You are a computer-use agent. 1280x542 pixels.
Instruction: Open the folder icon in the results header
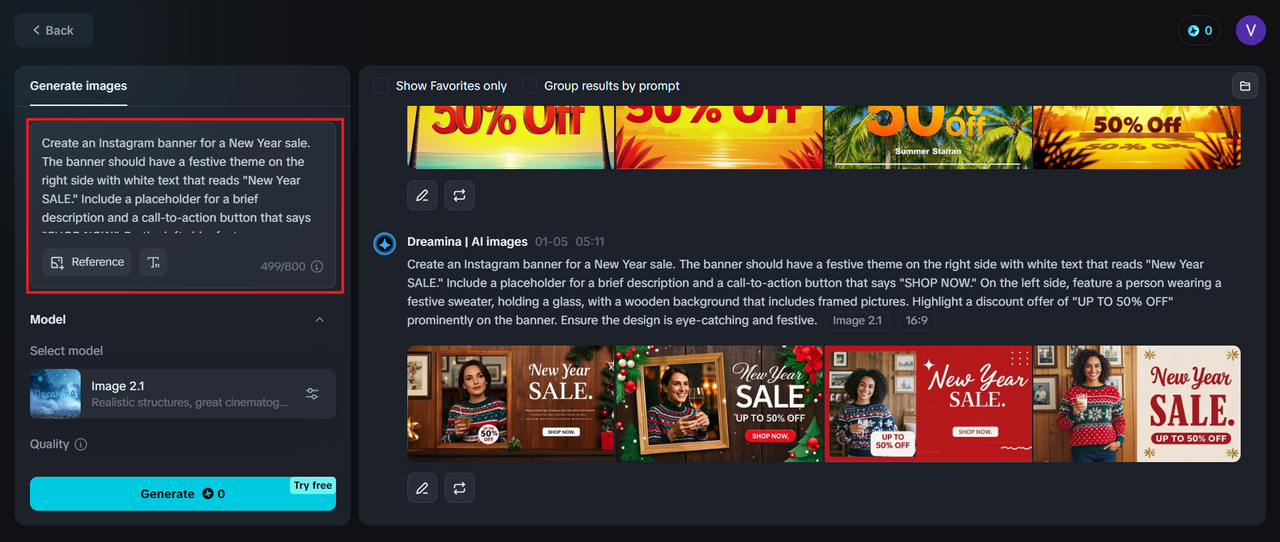coord(1245,86)
